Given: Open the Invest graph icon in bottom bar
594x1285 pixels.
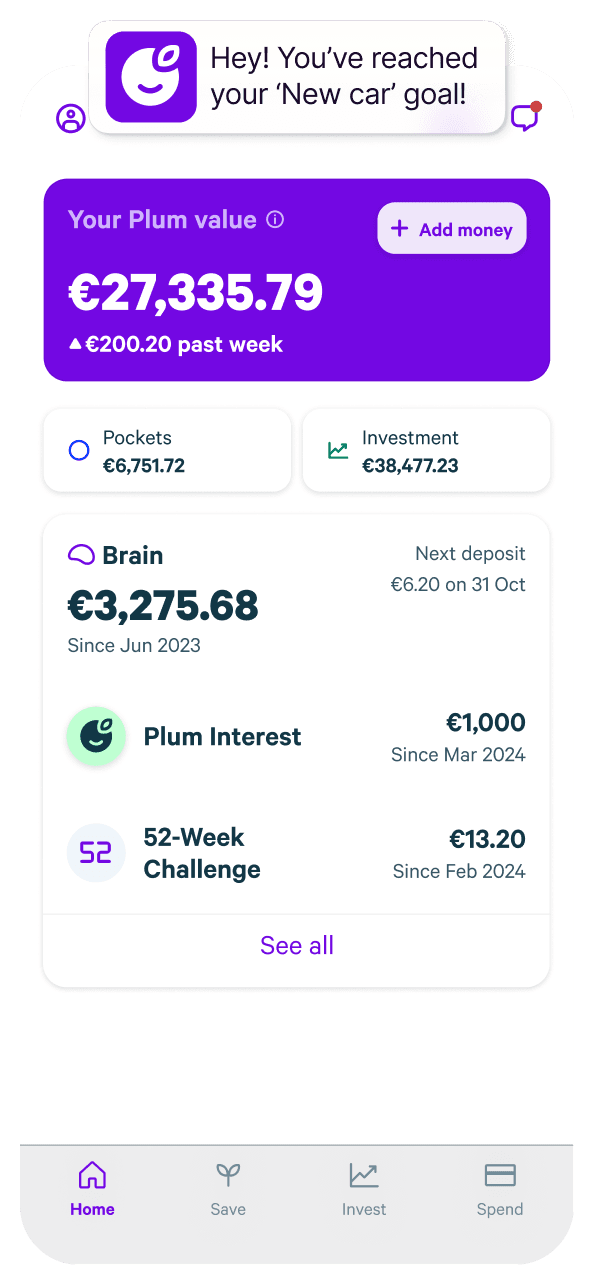Looking at the screenshot, I should click(364, 1175).
